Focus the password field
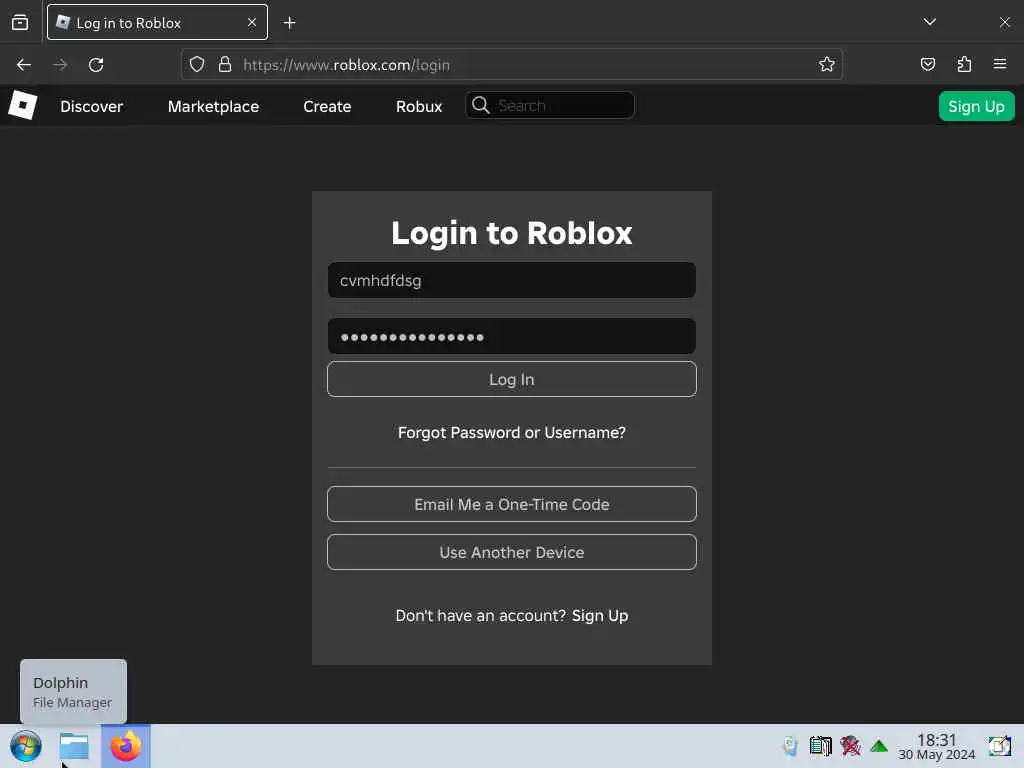This screenshot has height=768, width=1024. pyautogui.click(x=511, y=336)
